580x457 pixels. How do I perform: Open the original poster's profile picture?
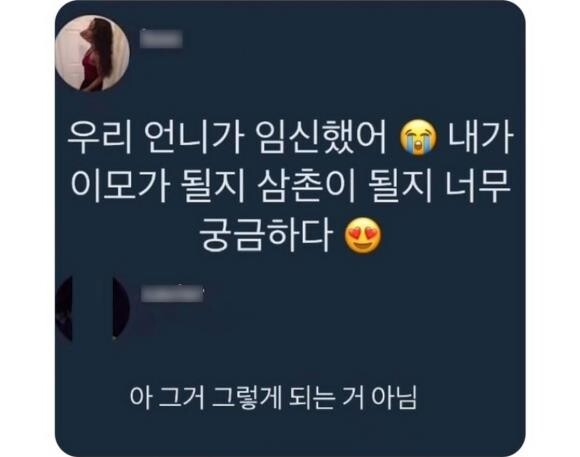click(x=92, y=53)
